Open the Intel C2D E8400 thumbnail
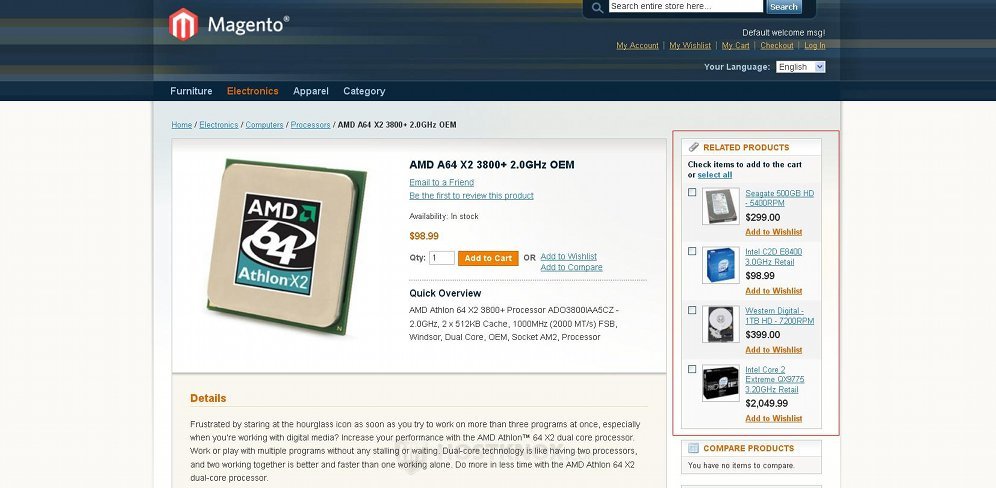 click(x=720, y=265)
